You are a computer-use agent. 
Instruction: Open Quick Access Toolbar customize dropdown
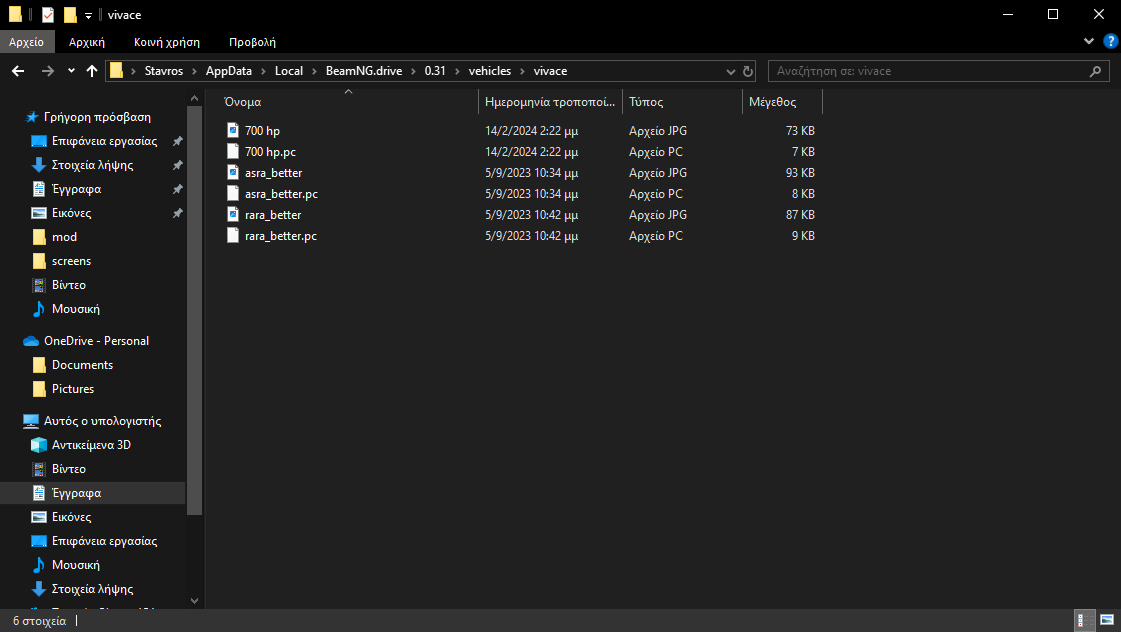[89, 15]
